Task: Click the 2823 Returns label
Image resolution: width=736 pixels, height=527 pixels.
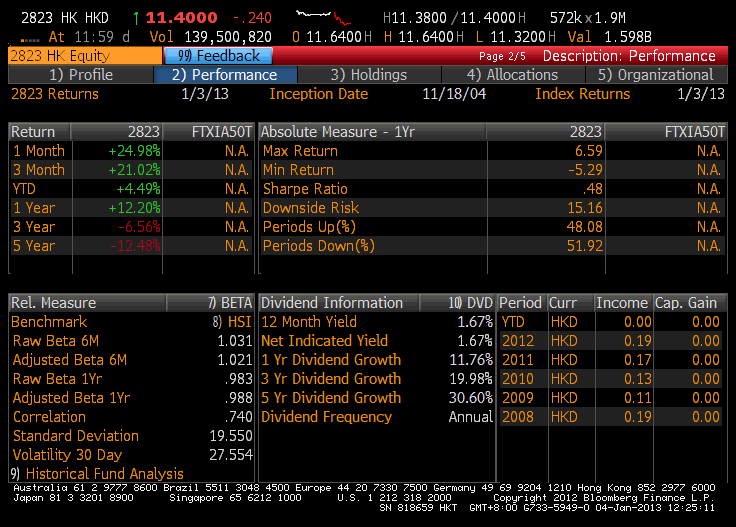Action: [x=55, y=94]
